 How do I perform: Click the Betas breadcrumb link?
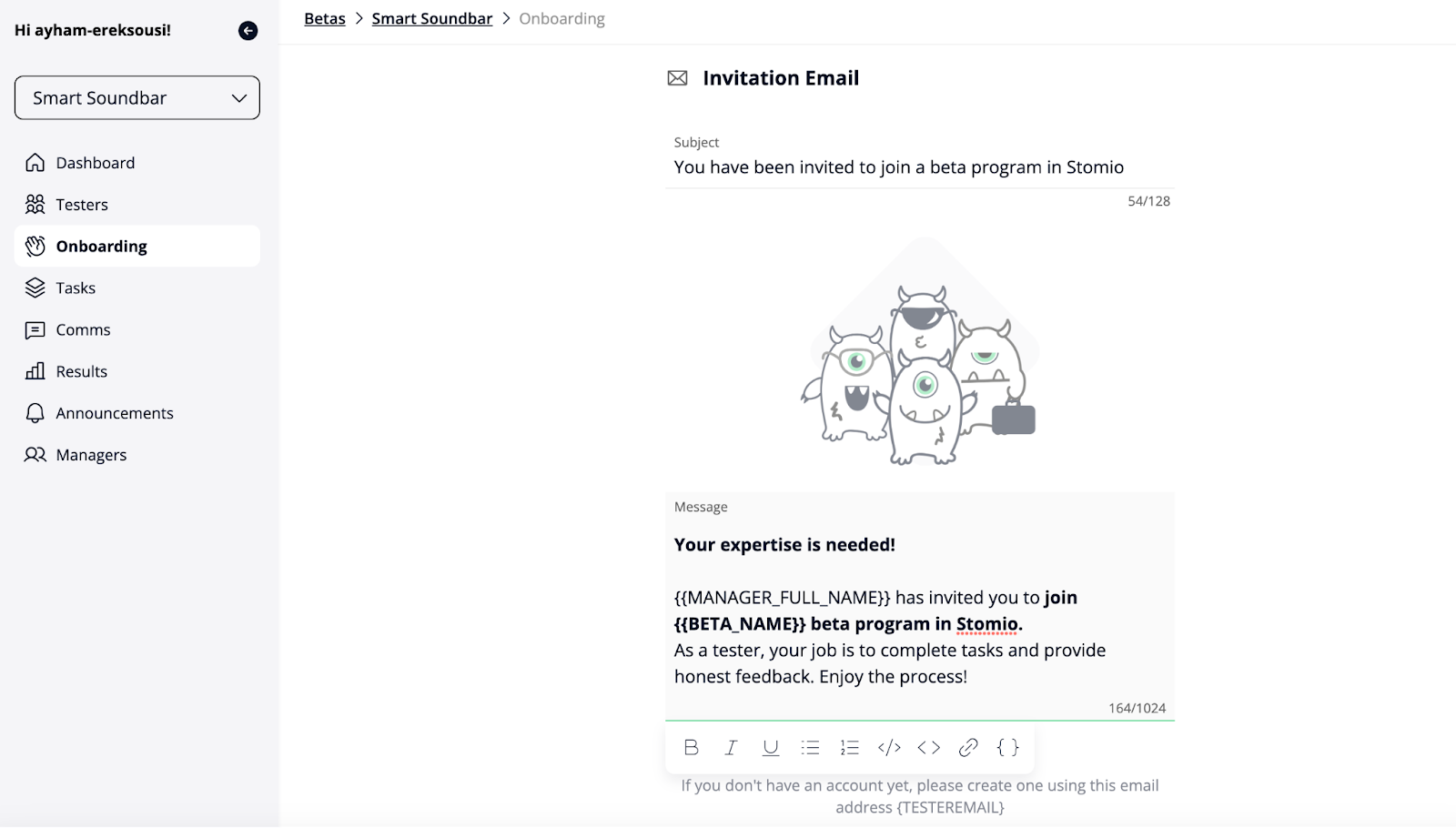pyautogui.click(x=325, y=19)
